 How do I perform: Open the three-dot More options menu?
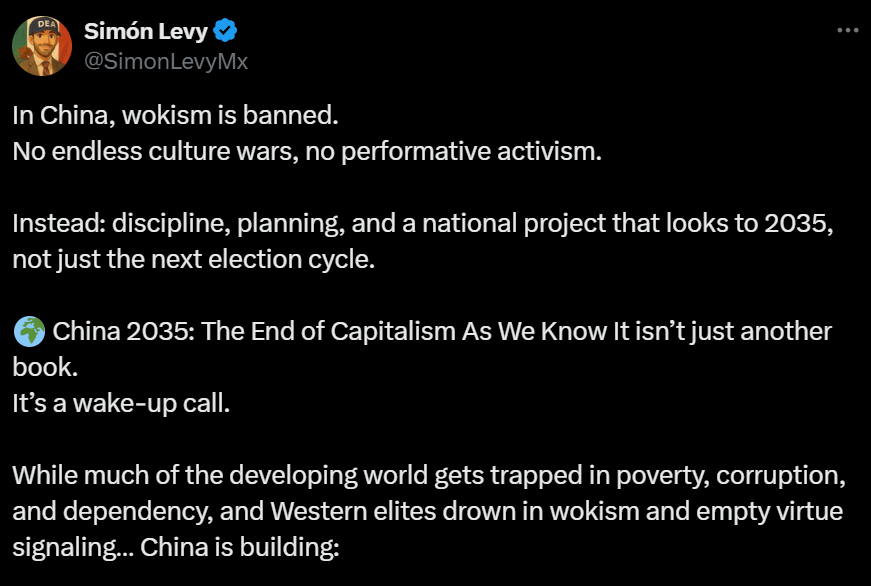[846, 30]
